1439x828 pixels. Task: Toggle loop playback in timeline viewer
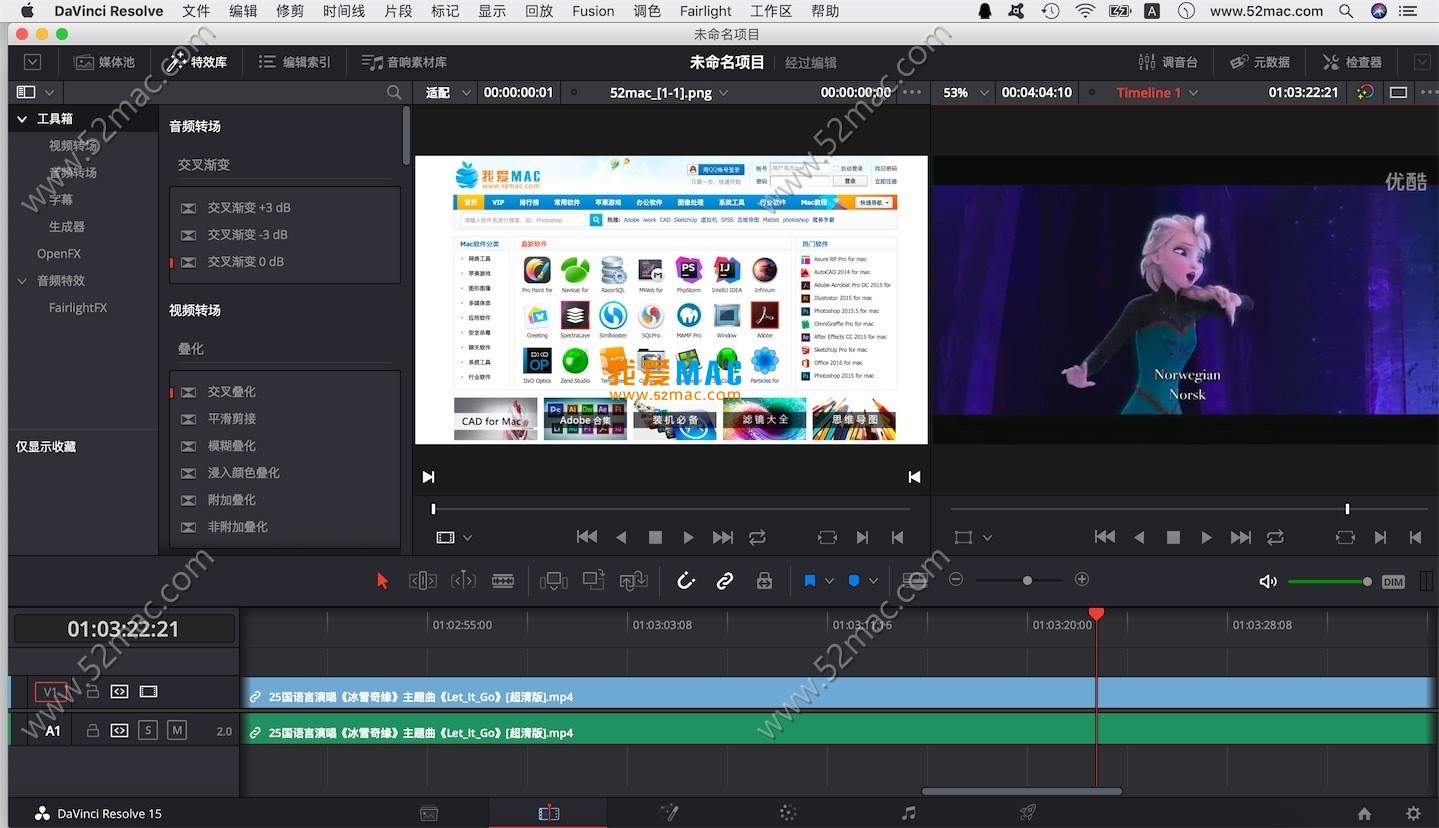(1275, 537)
